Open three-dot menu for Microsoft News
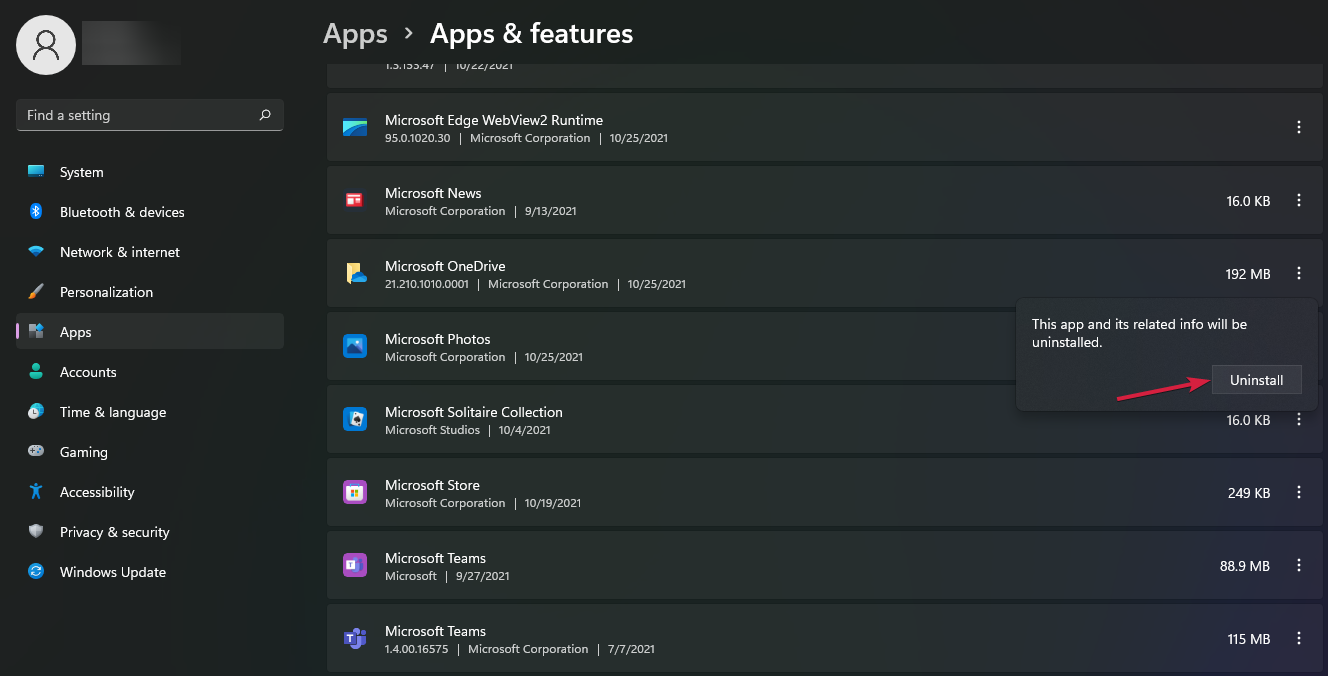 tap(1299, 200)
